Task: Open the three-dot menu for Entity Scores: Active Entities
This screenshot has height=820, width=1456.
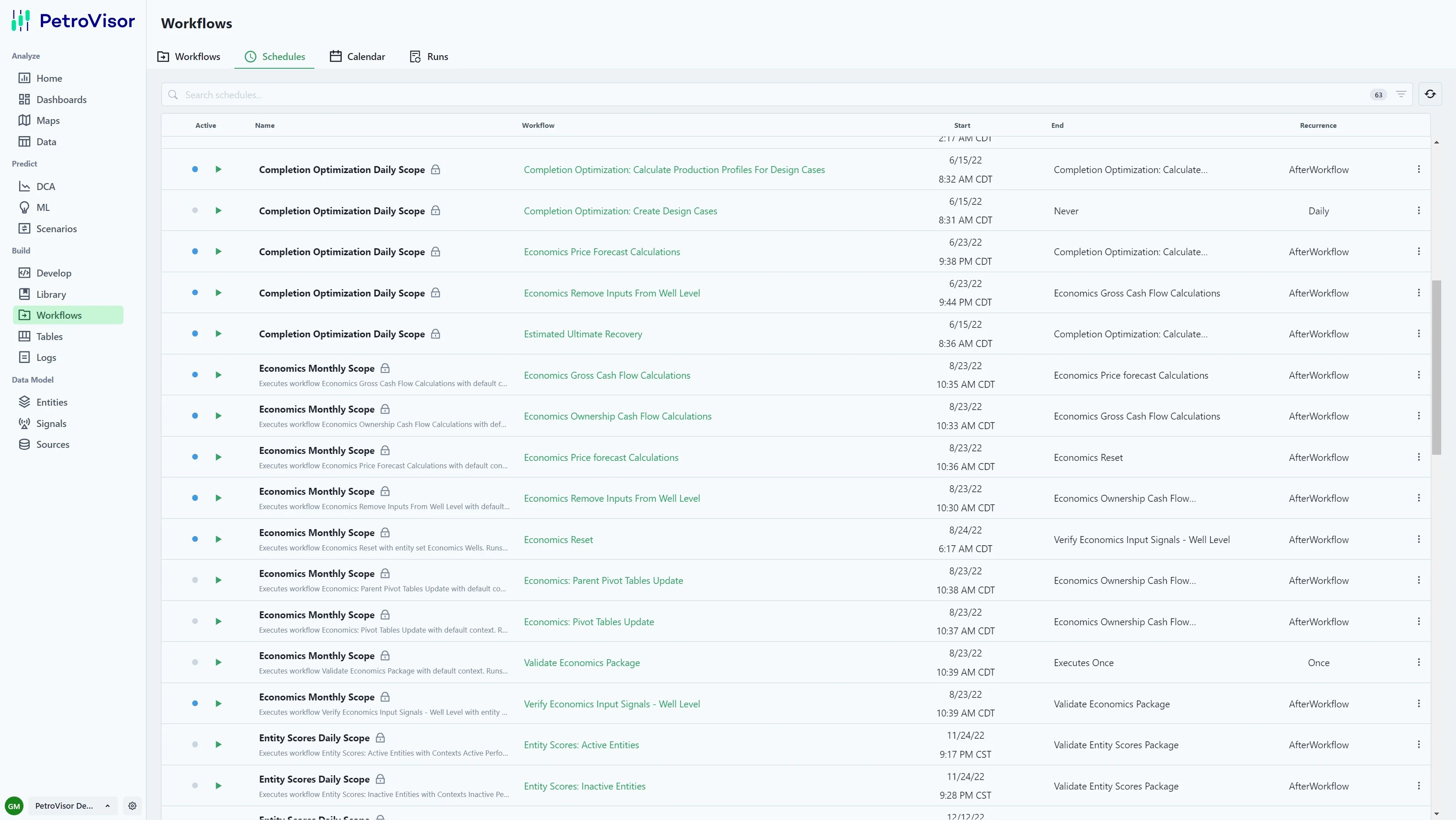Action: coord(1418,744)
